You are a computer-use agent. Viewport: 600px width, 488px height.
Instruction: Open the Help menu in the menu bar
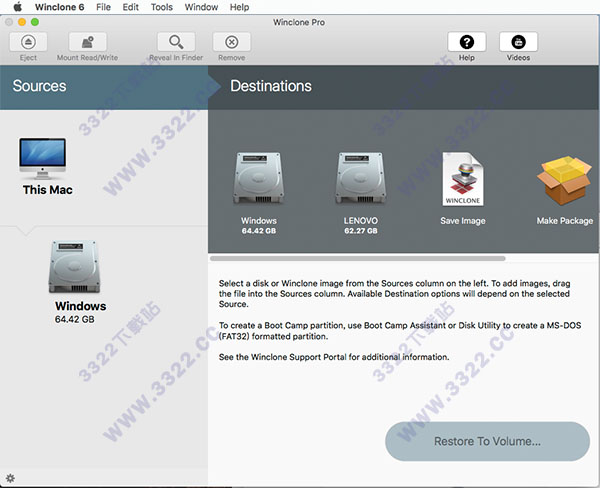coord(239,7)
